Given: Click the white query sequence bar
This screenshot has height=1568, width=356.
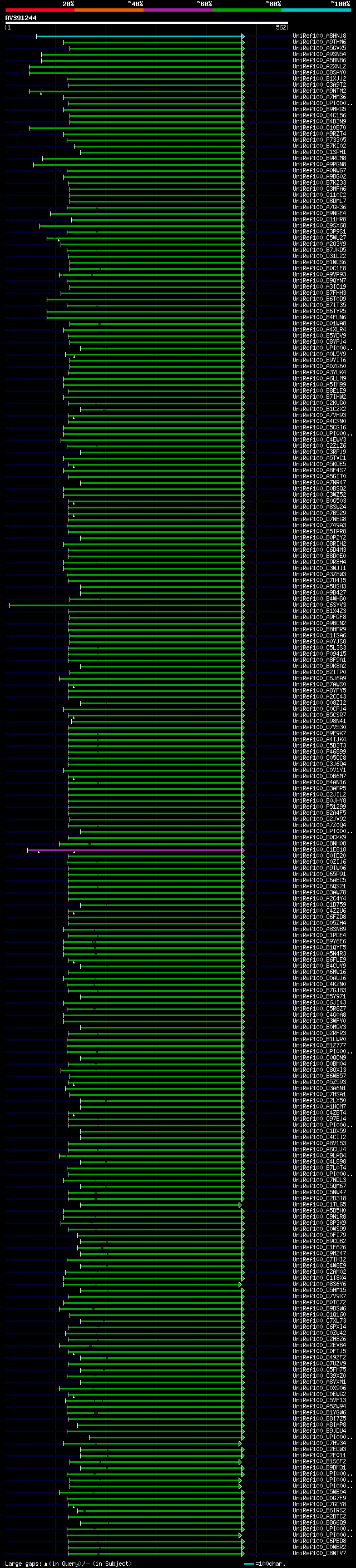Looking at the screenshot, I should click(147, 23).
